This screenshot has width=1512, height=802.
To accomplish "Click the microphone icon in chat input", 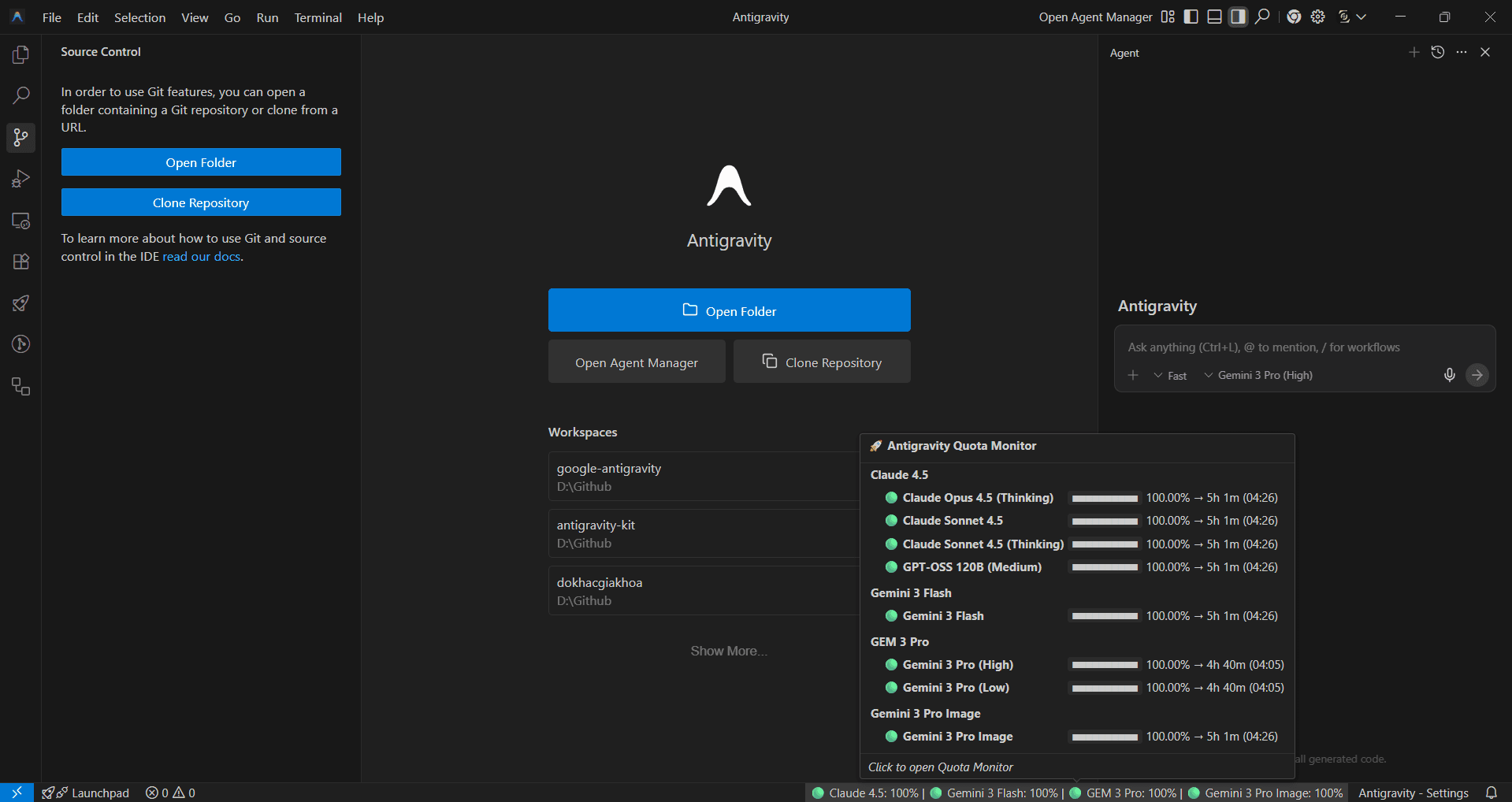I will [x=1449, y=375].
